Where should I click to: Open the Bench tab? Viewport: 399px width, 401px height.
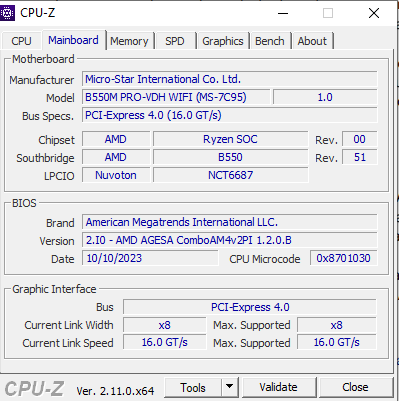[x=270, y=41]
